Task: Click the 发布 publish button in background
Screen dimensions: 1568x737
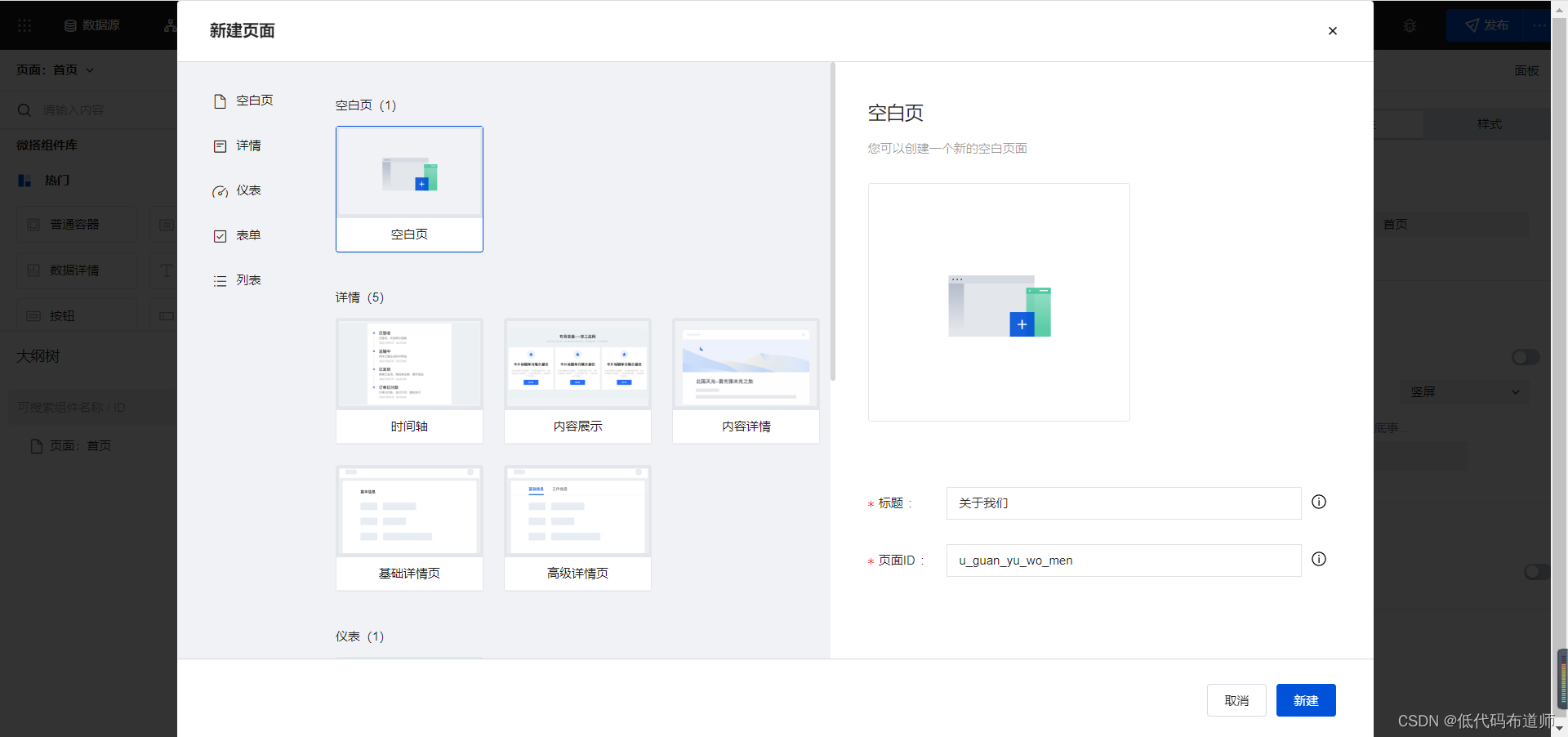Action: tap(1486, 25)
